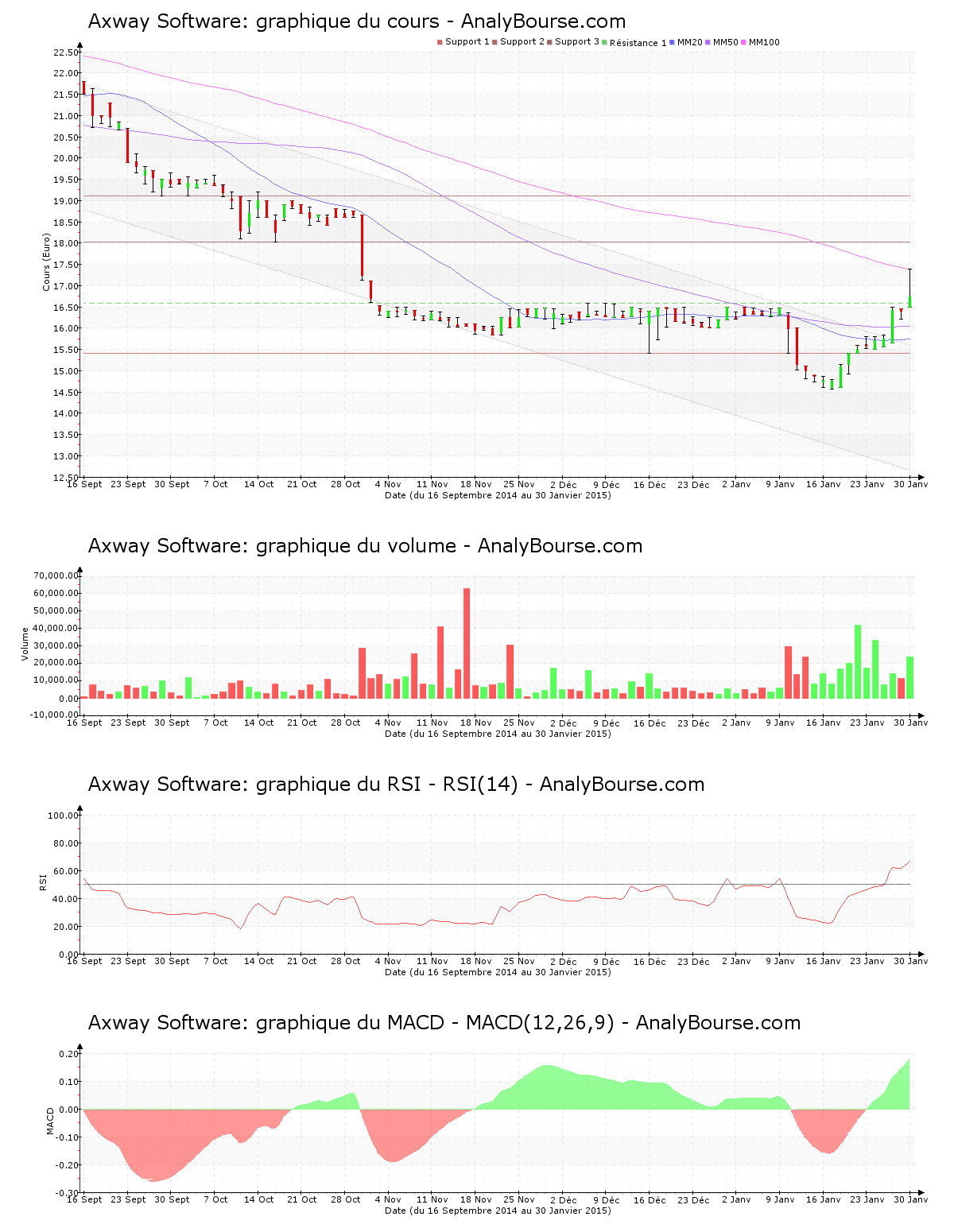Select the 'Support 1' legend label
Viewport: 954px width, 1232px height.
[467, 42]
